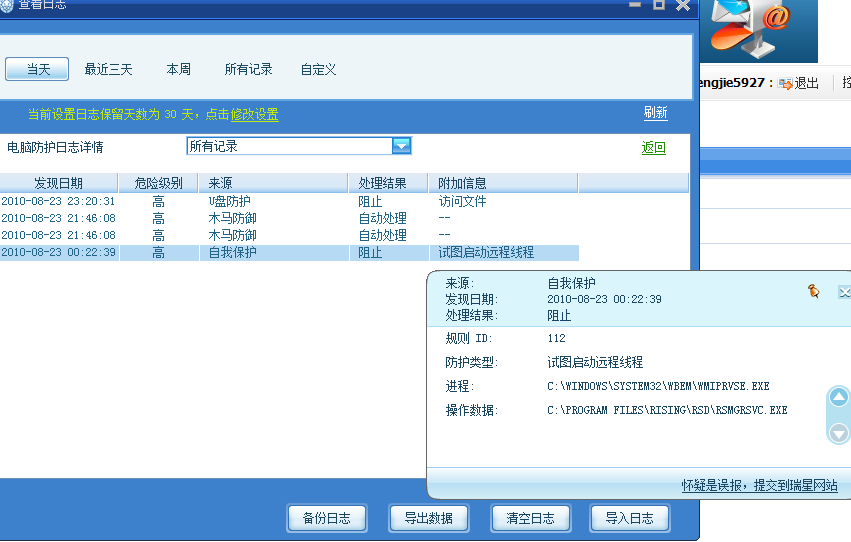Show 所有记录 time filter tab
Image resolution: width=851 pixels, height=542 pixels.
[x=249, y=69]
